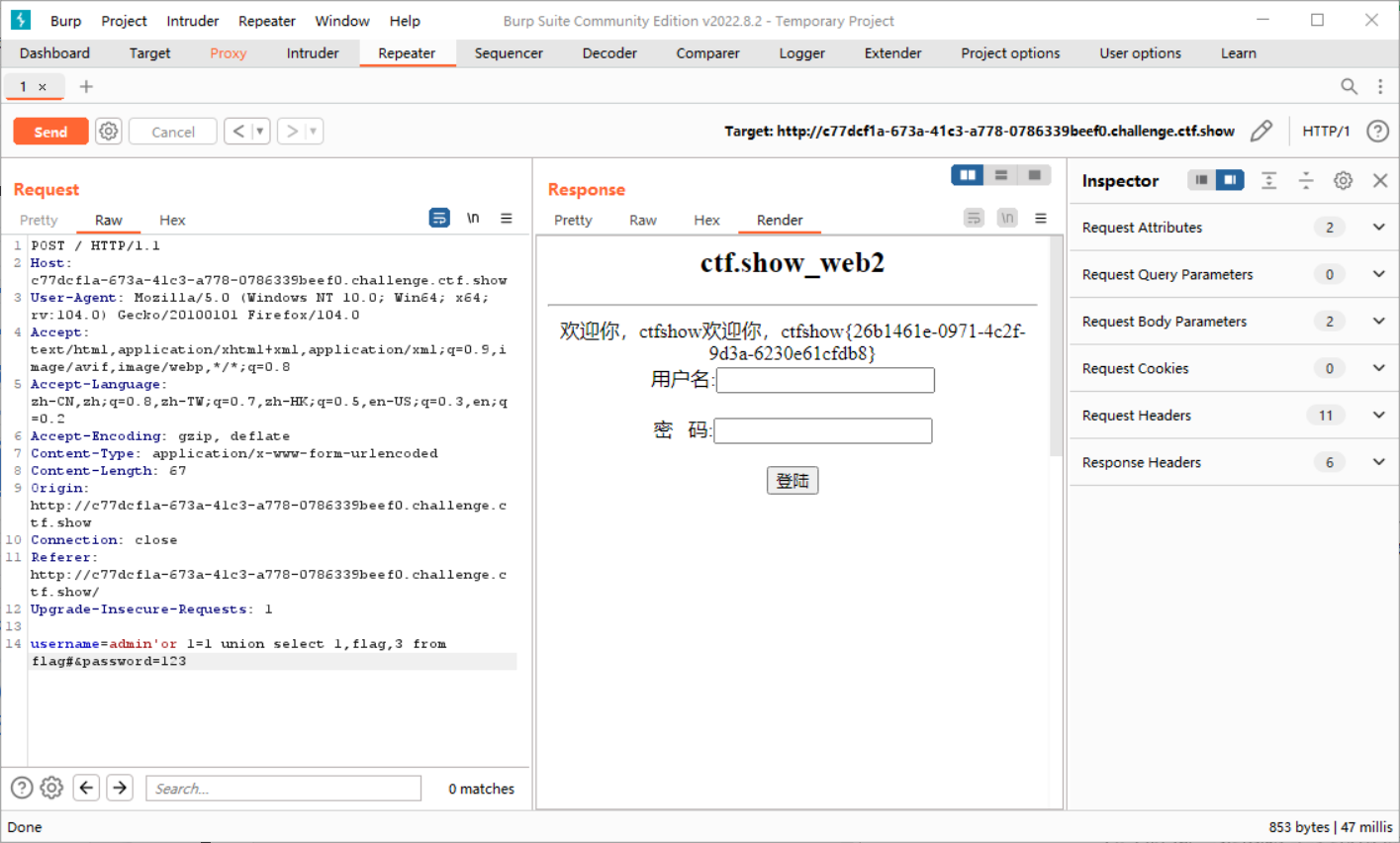The height and width of the screenshot is (843, 1400).
Task: Select the response Hex view
Action: pos(706,220)
